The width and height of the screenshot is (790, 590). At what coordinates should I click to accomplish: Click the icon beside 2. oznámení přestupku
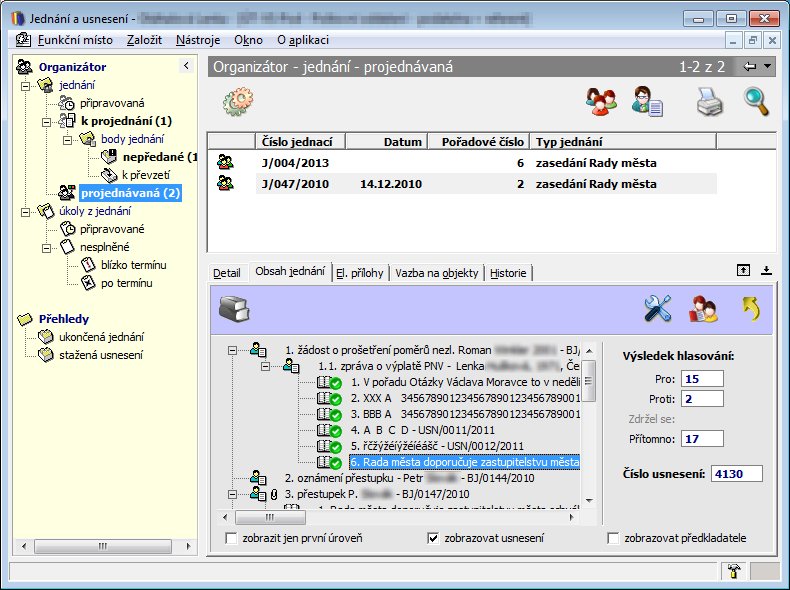(x=258, y=477)
